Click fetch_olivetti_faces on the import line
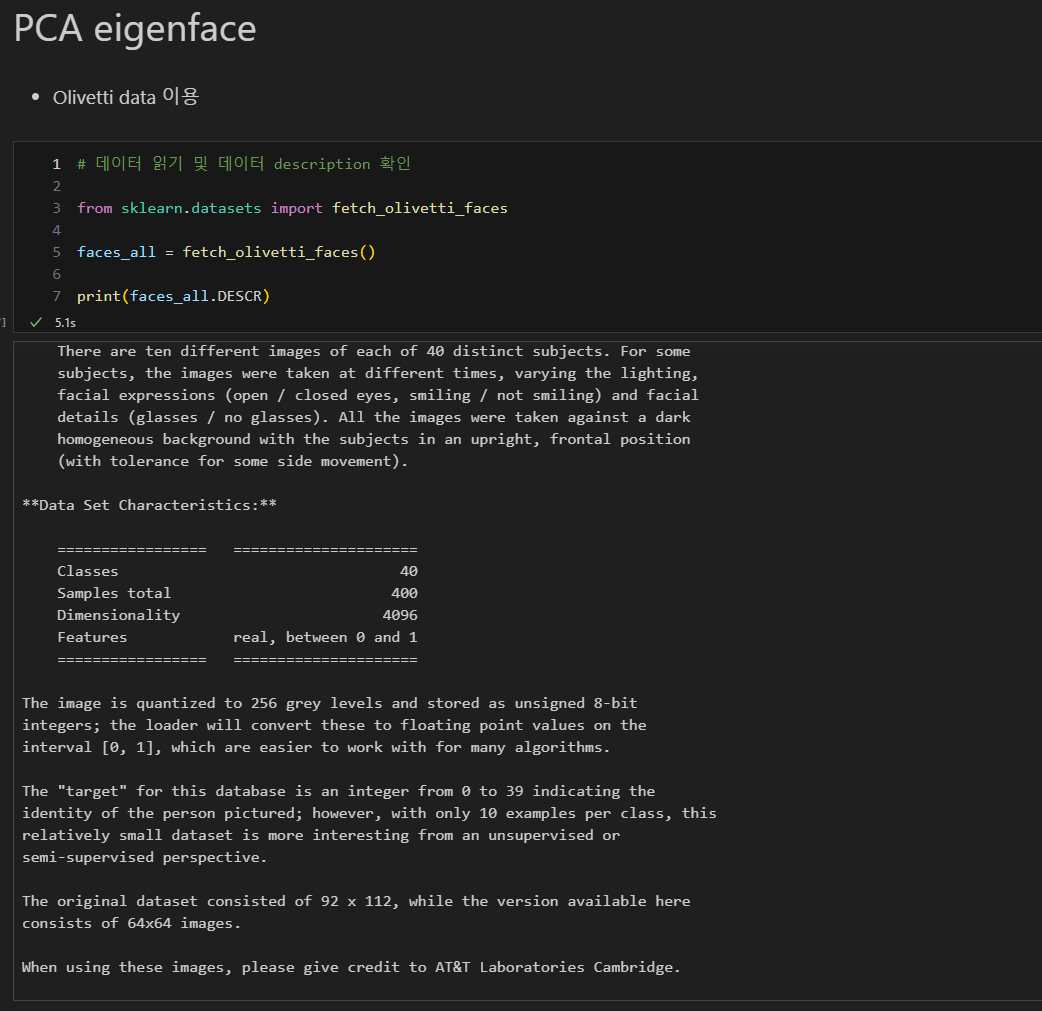The width and height of the screenshot is (1042, 1011). 420,208
